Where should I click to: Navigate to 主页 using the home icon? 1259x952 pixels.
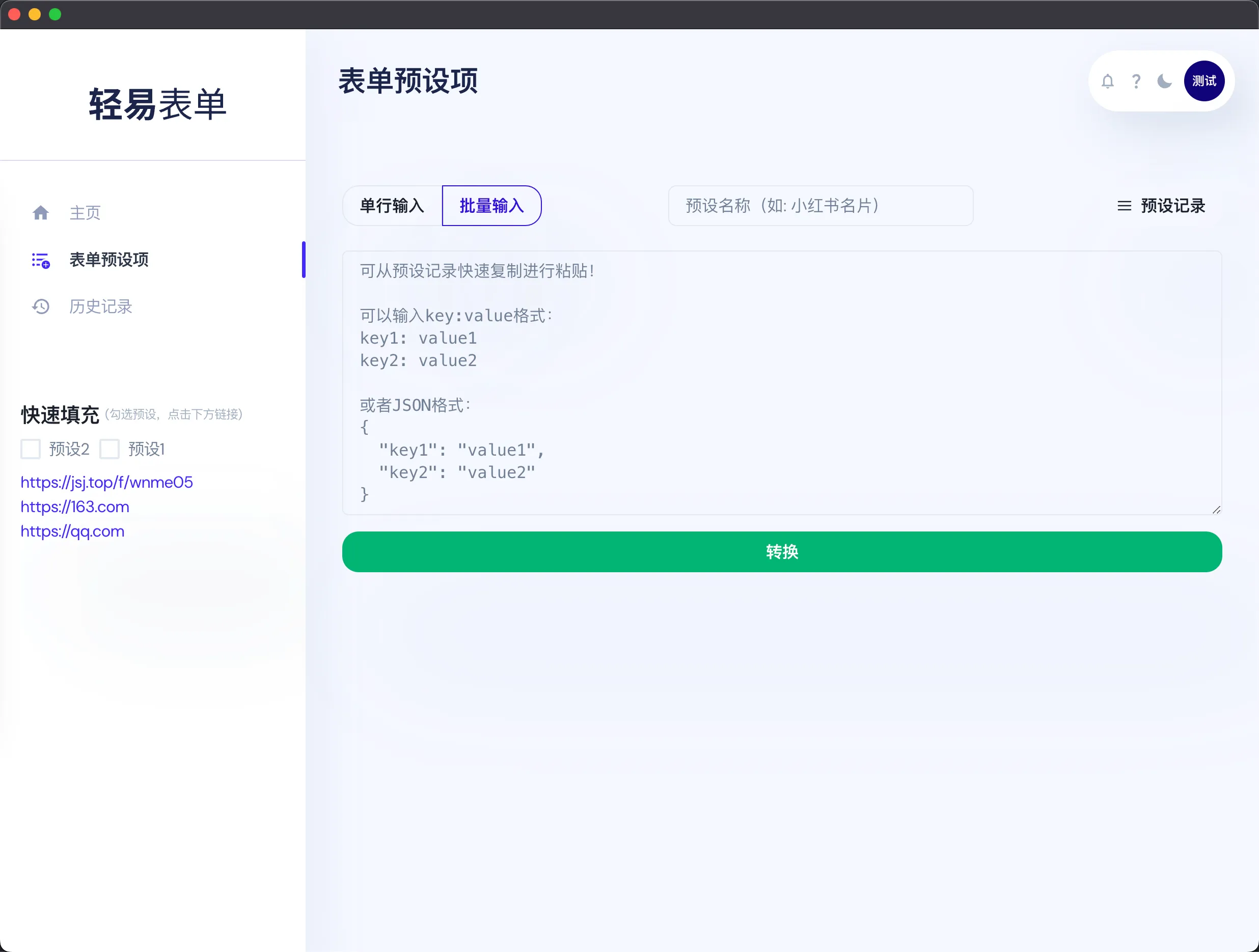click(41, 212)
